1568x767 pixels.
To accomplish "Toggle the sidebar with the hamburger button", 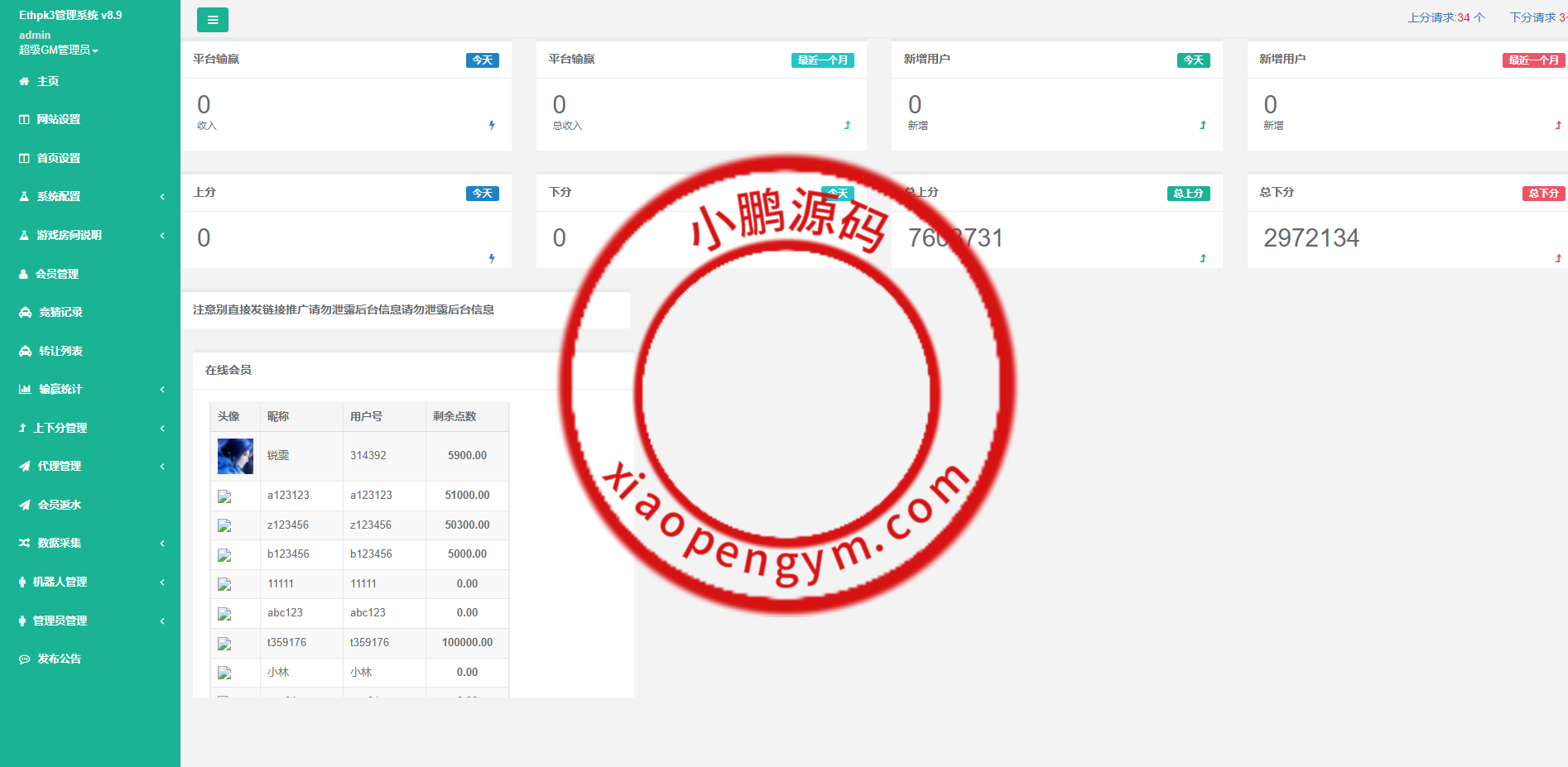I will click(x=213, y=20).
